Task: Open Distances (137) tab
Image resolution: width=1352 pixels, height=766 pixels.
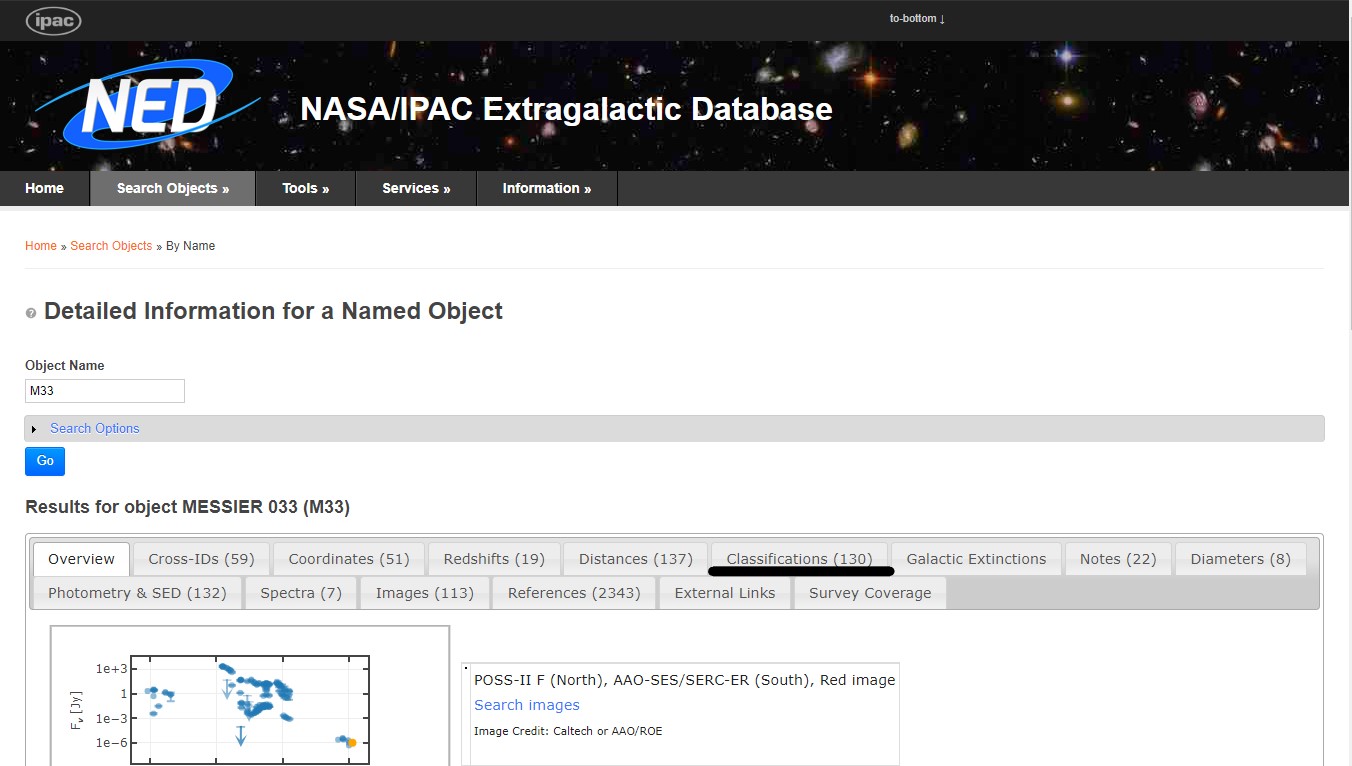Action: pyautogui.click(x=636, y=559)
